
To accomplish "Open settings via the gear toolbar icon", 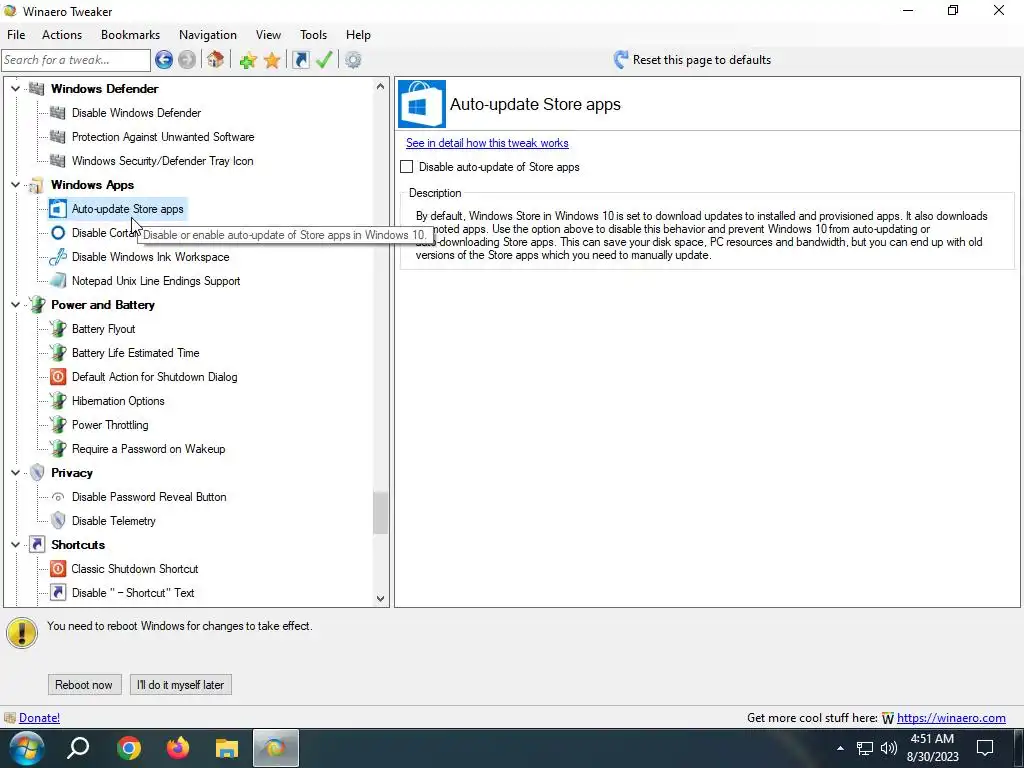I will [353, 60].
